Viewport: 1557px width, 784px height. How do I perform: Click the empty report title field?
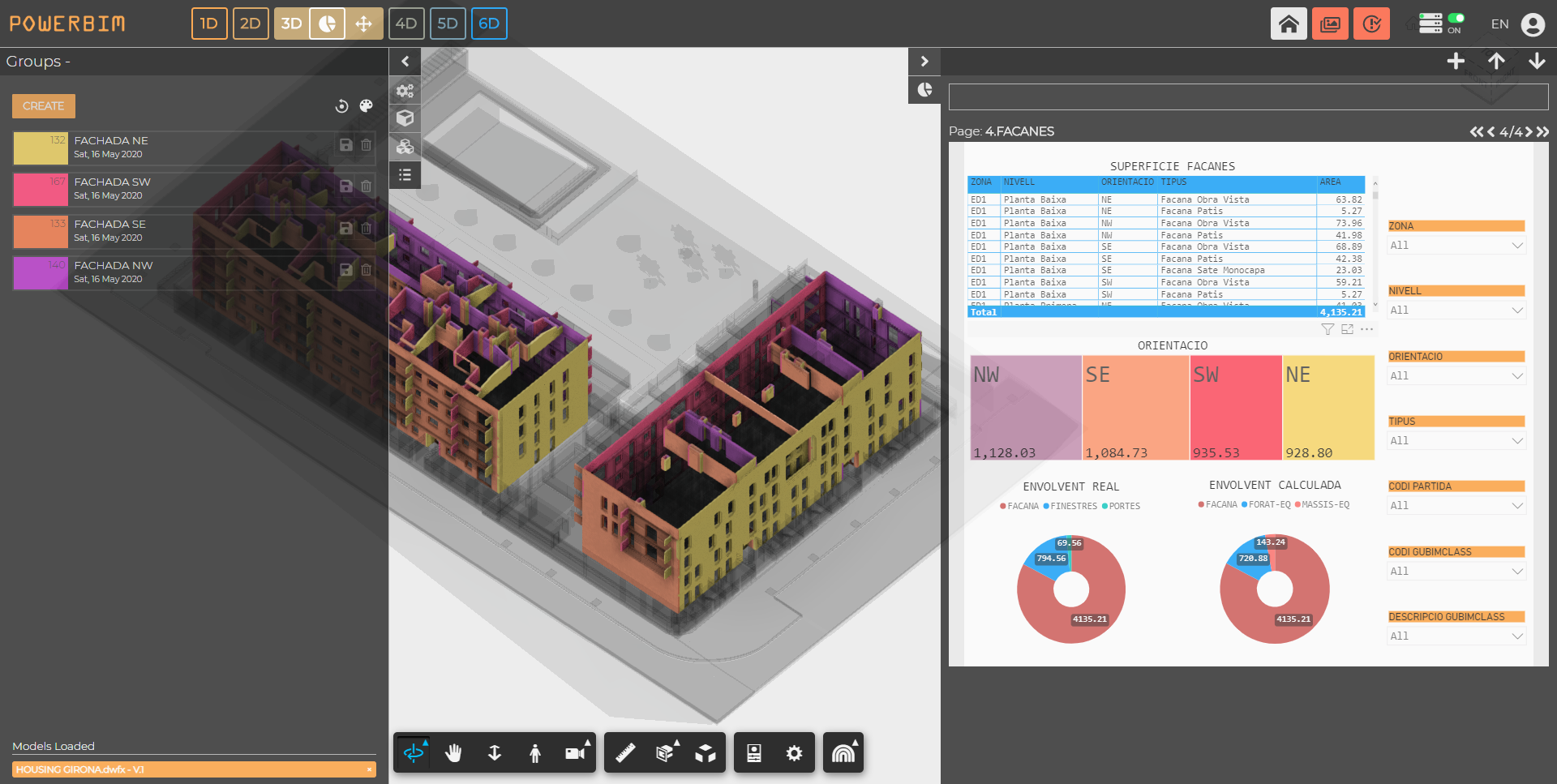[x=1248, y=97]
